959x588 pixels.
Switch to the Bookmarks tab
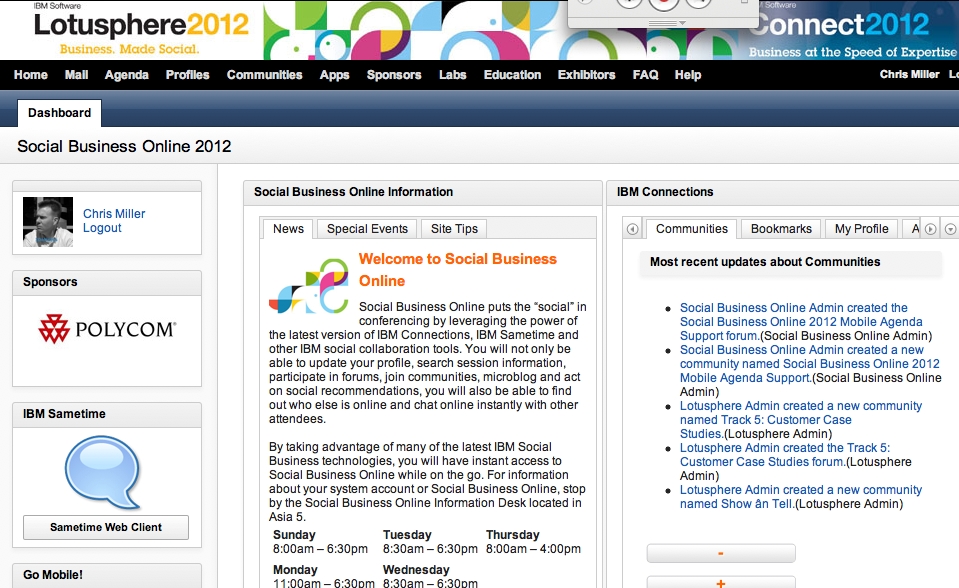click(x=780, y=228)
